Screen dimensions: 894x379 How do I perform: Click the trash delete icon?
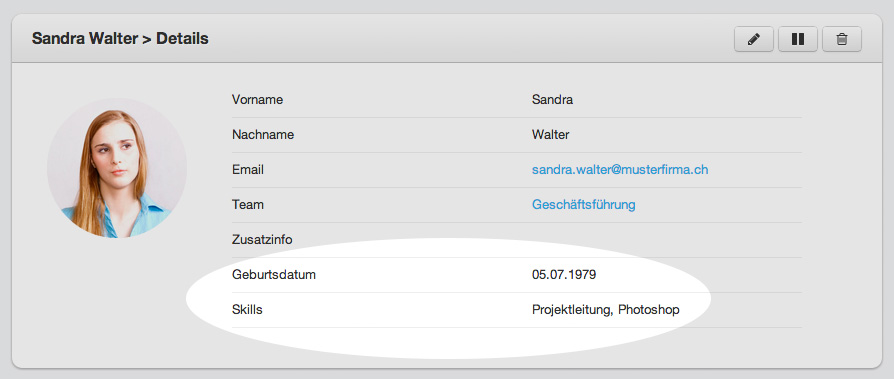842,39
